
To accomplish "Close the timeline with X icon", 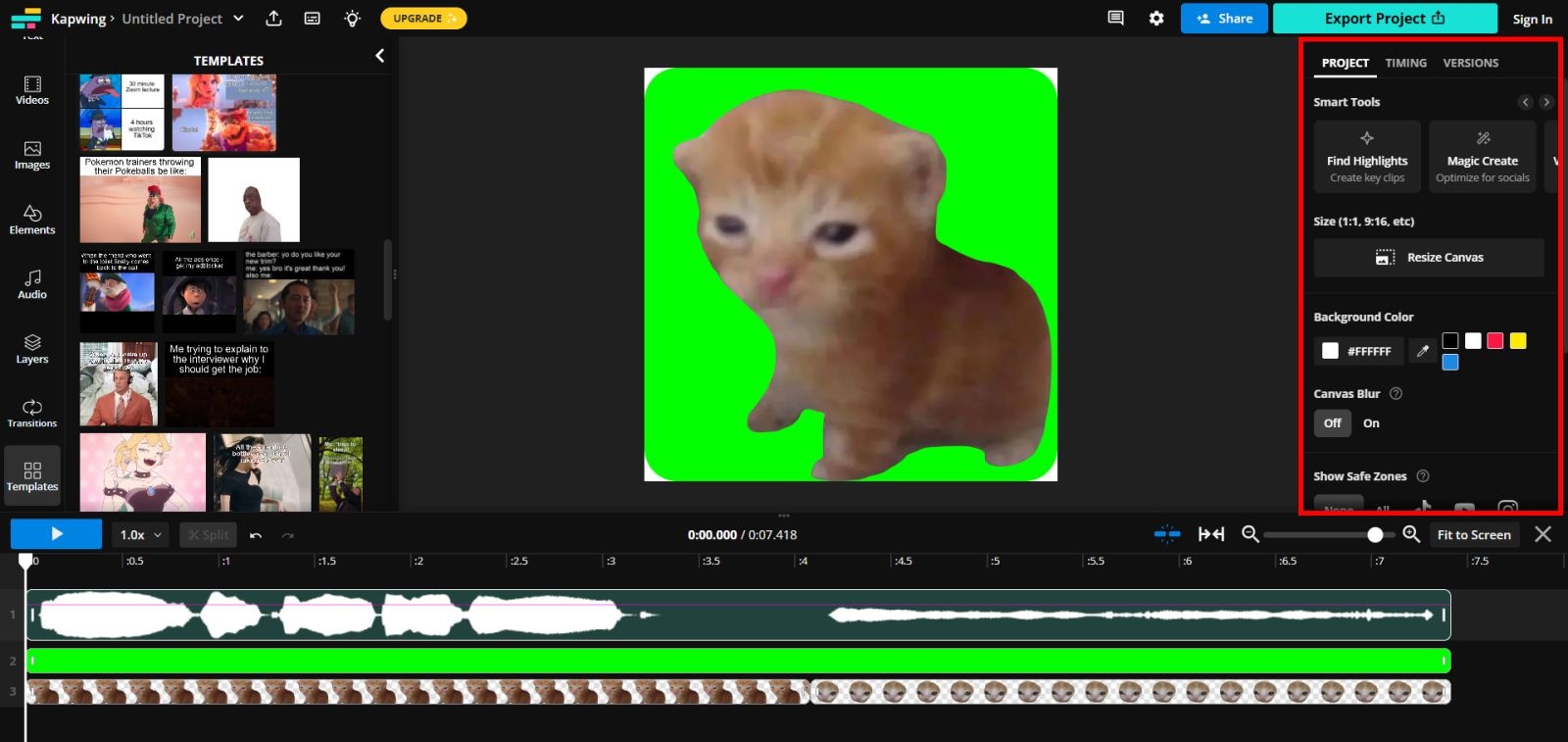I will (x=1543, y=534).
